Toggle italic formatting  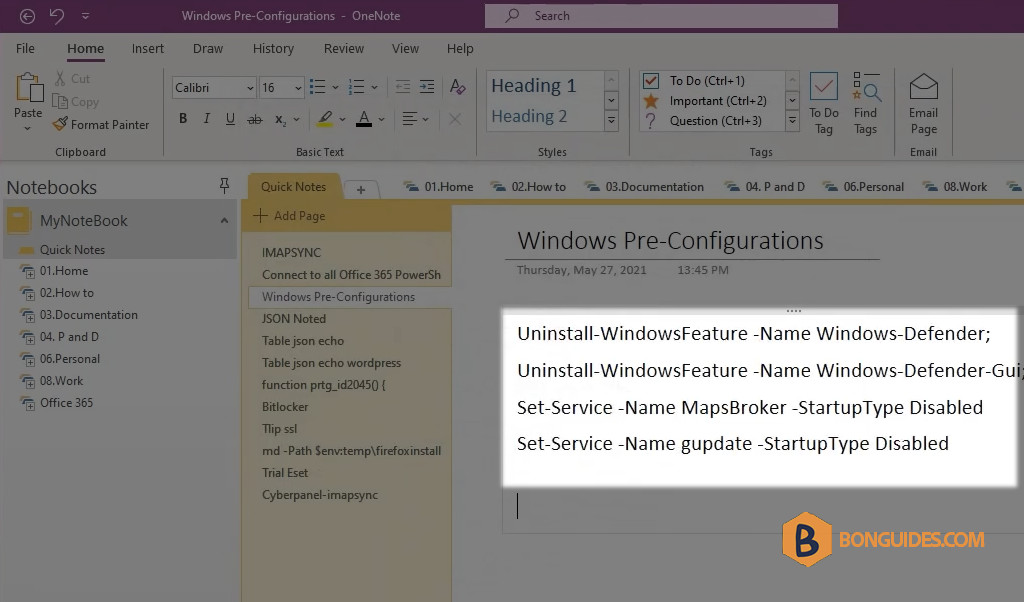206,119
